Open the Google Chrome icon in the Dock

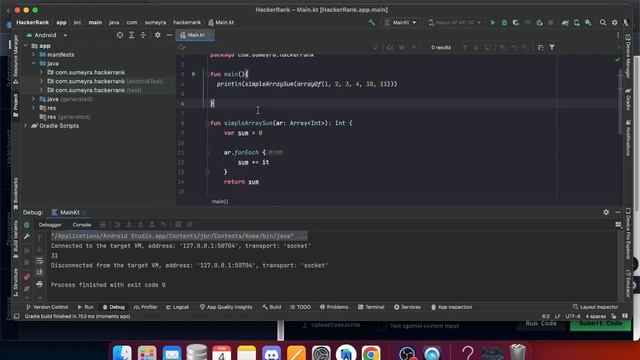click(x=371, y=353)
